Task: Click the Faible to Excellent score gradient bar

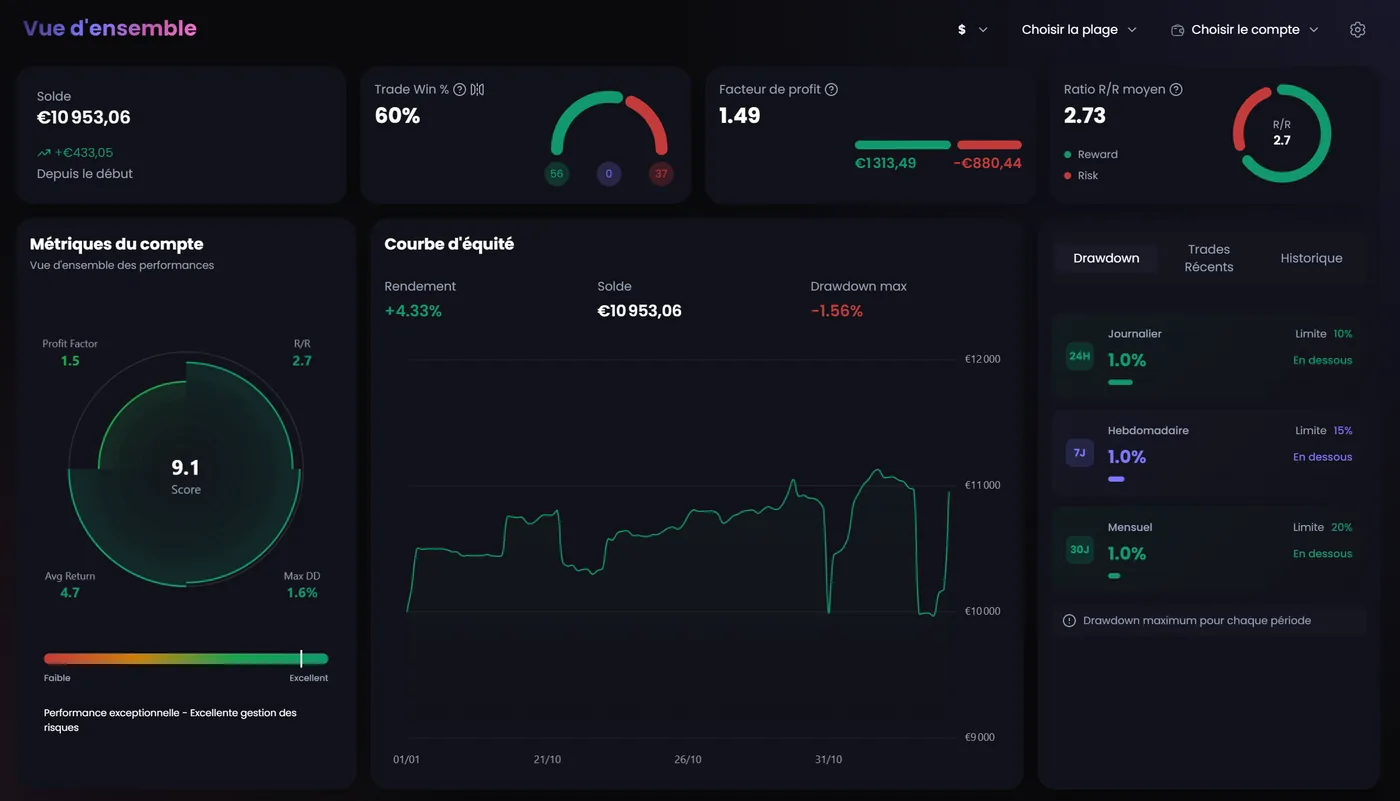Action: [x=186, y=659]
